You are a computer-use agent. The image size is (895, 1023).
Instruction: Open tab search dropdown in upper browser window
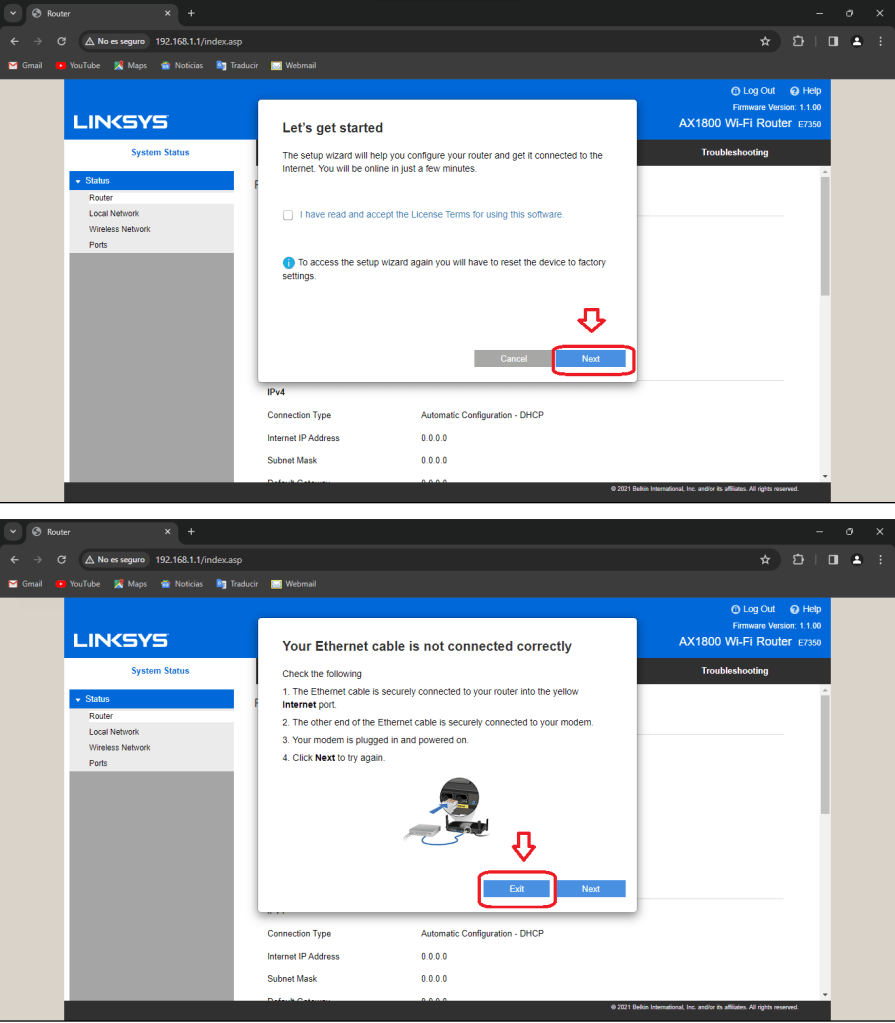(x=13, y=13)
